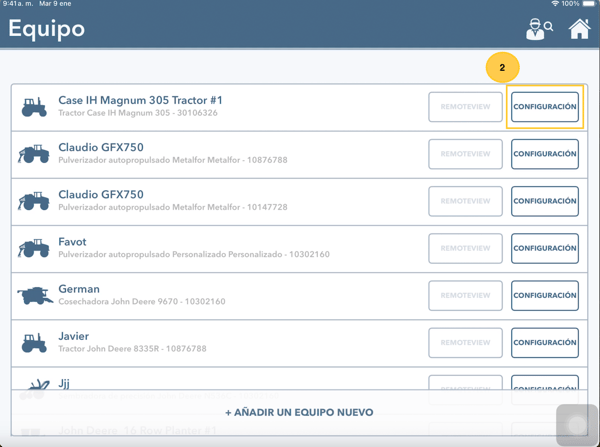
Task: Select the Jjj equipment name
Action: 64,383
